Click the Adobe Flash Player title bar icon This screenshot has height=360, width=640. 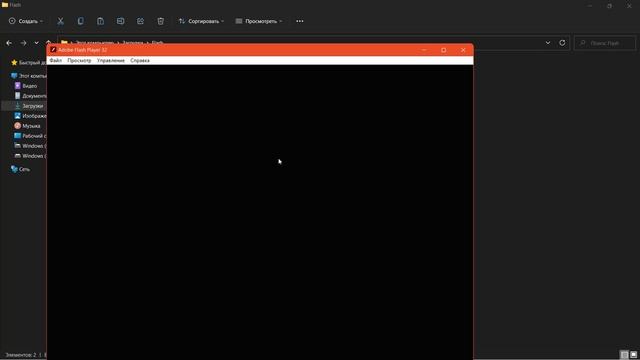pos(53,50)
